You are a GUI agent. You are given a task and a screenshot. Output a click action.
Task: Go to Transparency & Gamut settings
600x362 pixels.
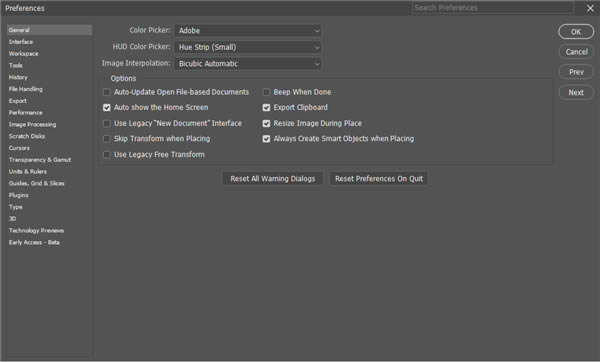40,160
